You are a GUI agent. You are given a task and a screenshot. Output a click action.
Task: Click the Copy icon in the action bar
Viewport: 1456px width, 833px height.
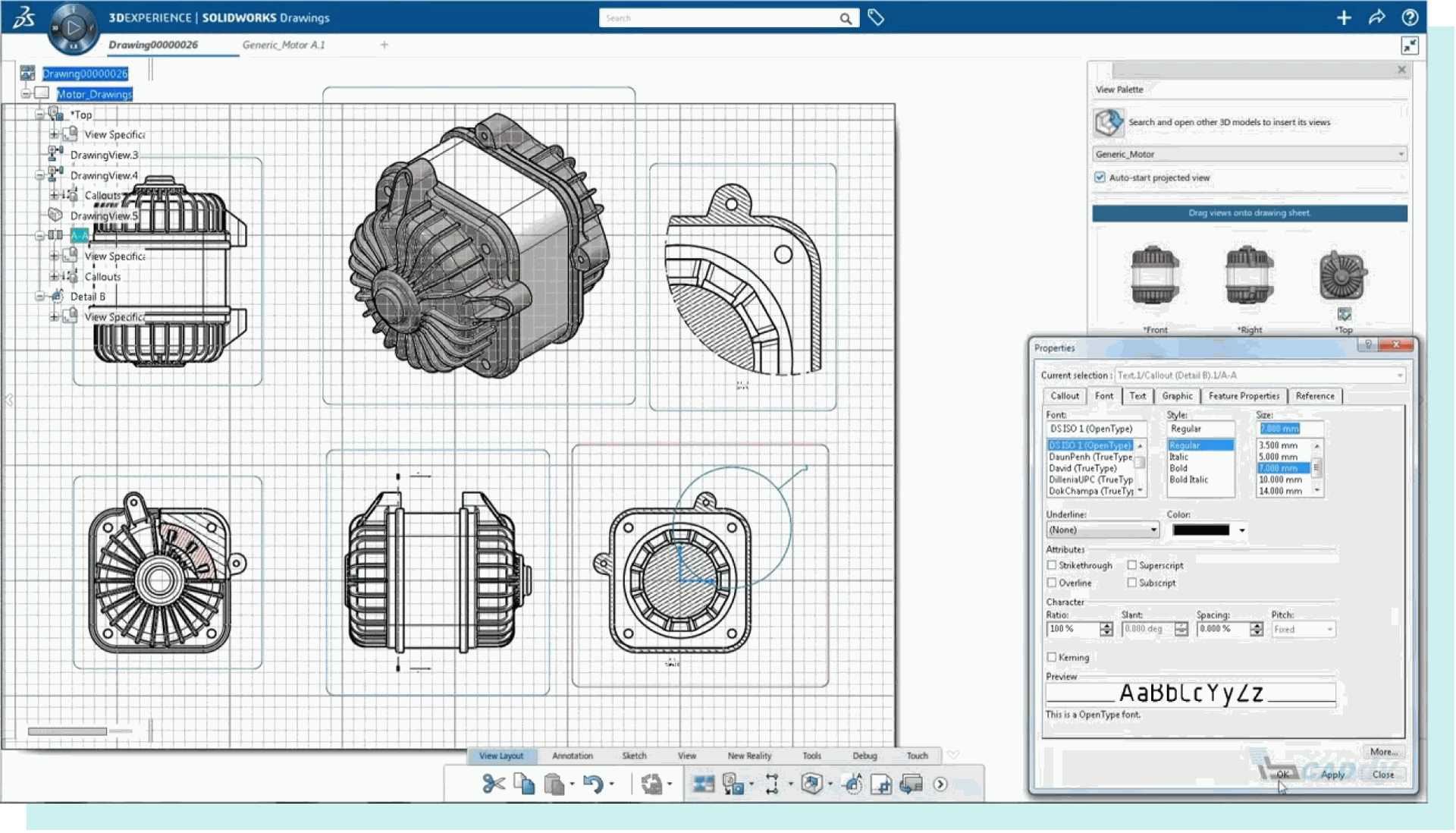[525, 785]
